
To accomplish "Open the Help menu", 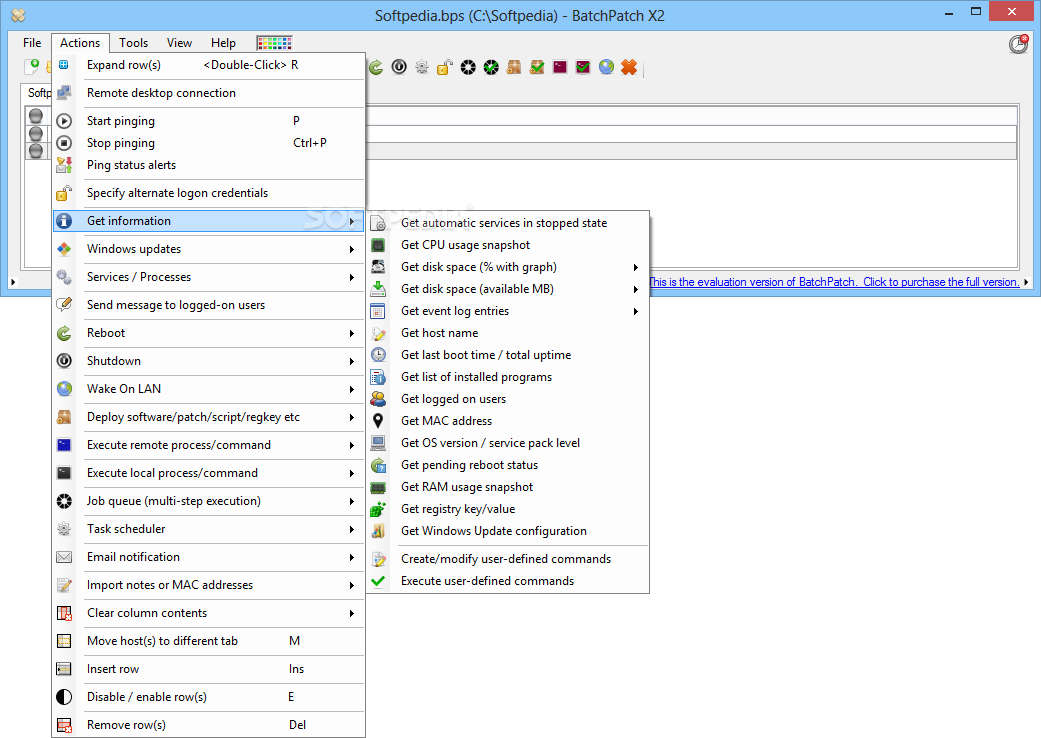I will pos(223,42).
